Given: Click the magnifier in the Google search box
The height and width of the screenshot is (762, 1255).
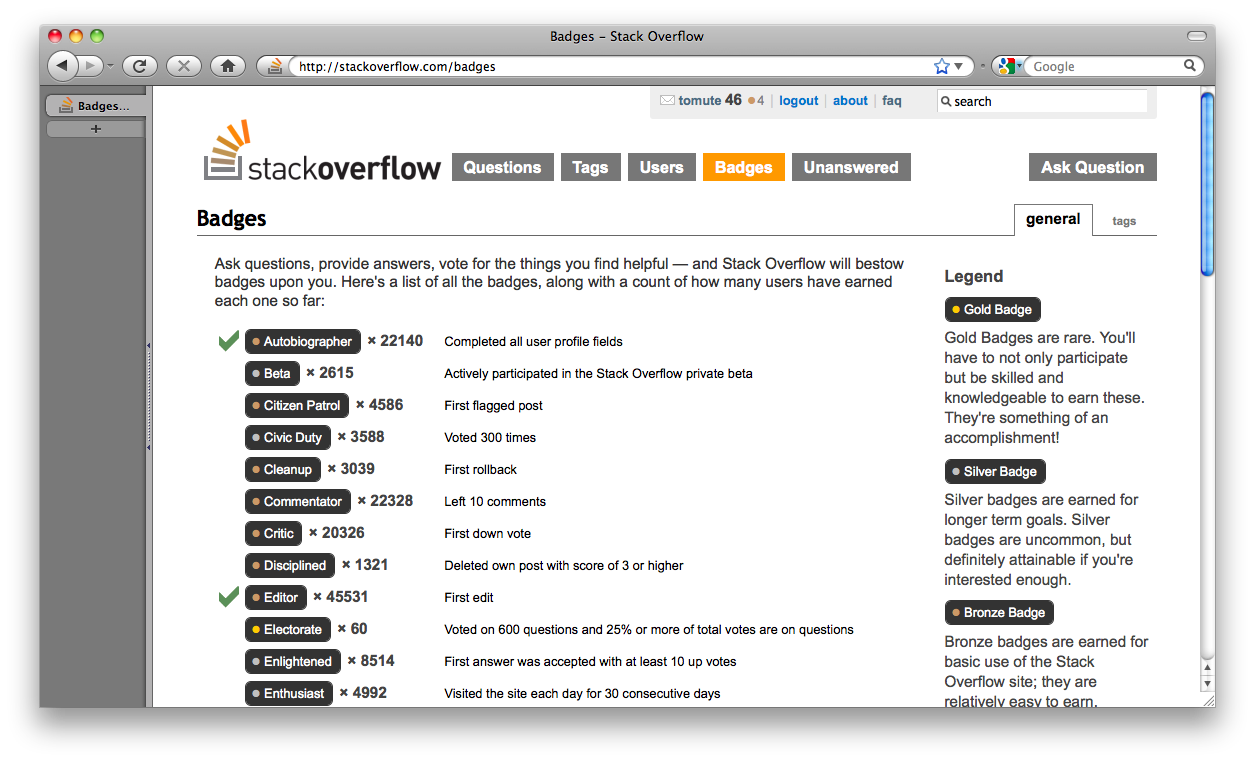Looking at the screenshot, I should (x=1190, y=66).
